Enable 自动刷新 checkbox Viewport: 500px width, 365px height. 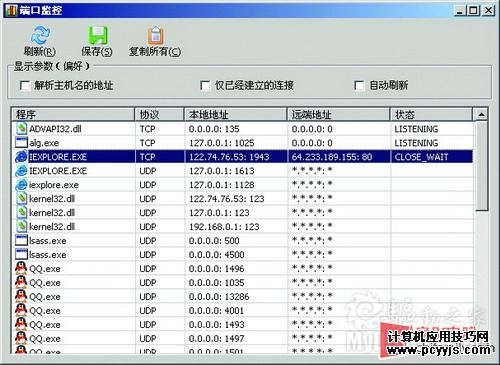pyautogui.click(x=359, y=86)
